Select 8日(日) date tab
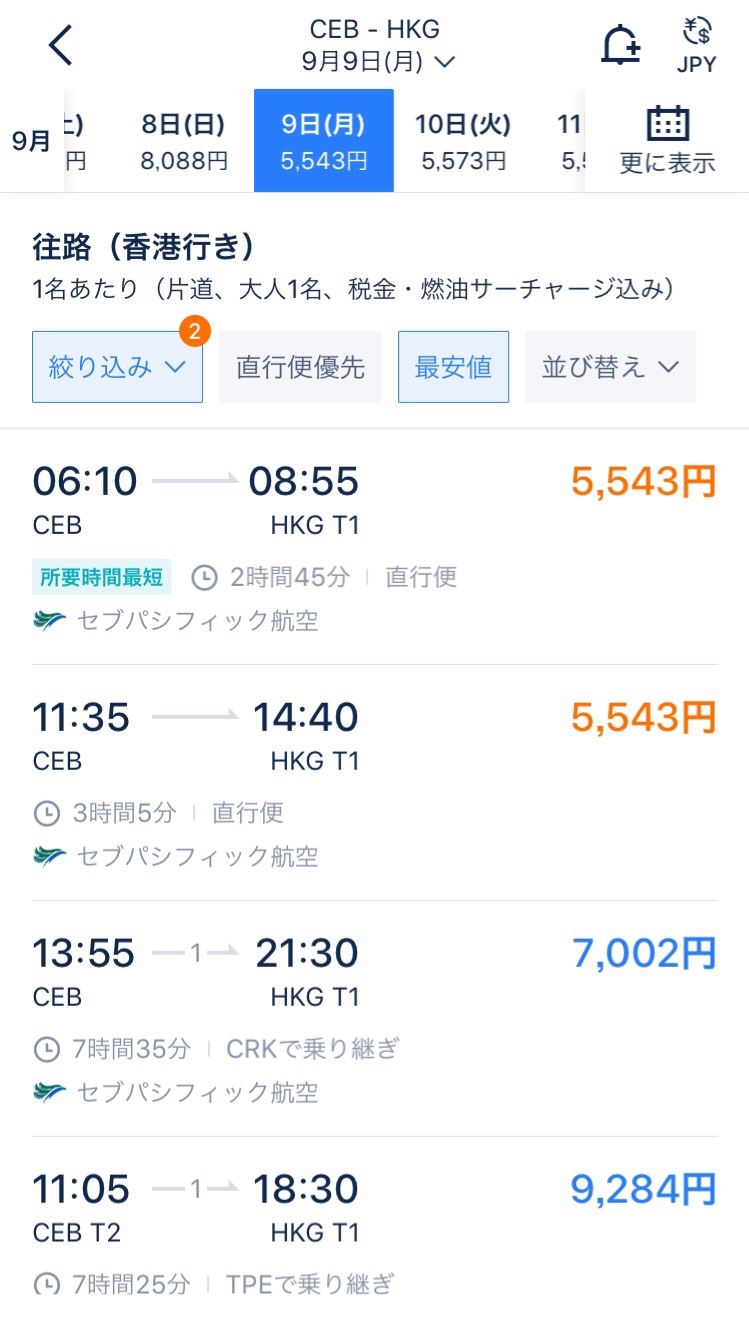The width and height of the screenshot is (749, 1331). tap(184, 141)
